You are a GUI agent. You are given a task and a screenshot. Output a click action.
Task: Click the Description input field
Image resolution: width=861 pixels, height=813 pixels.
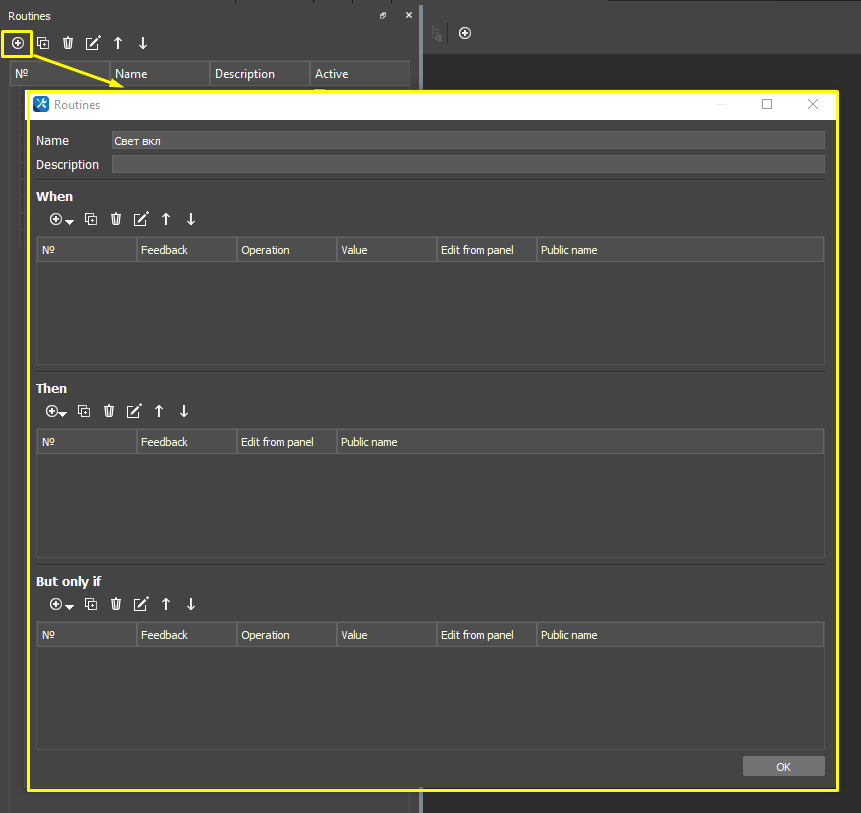tap(468, 165)
